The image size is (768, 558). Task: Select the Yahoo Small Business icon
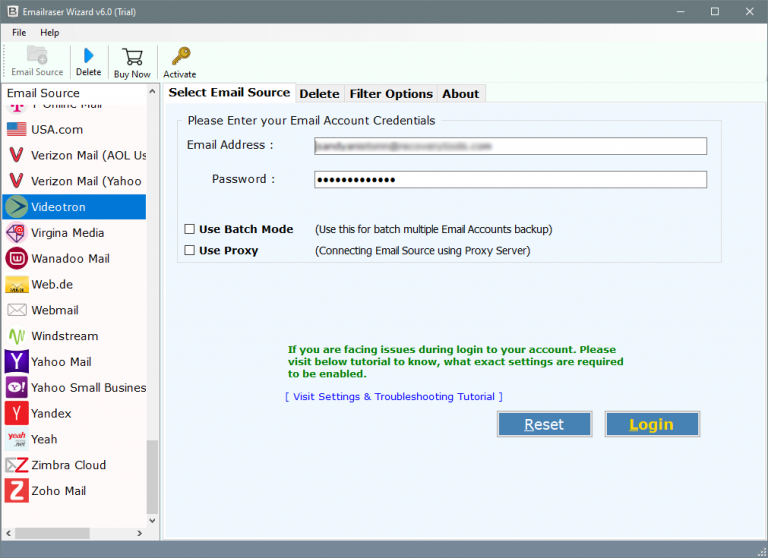coord(17,388)
